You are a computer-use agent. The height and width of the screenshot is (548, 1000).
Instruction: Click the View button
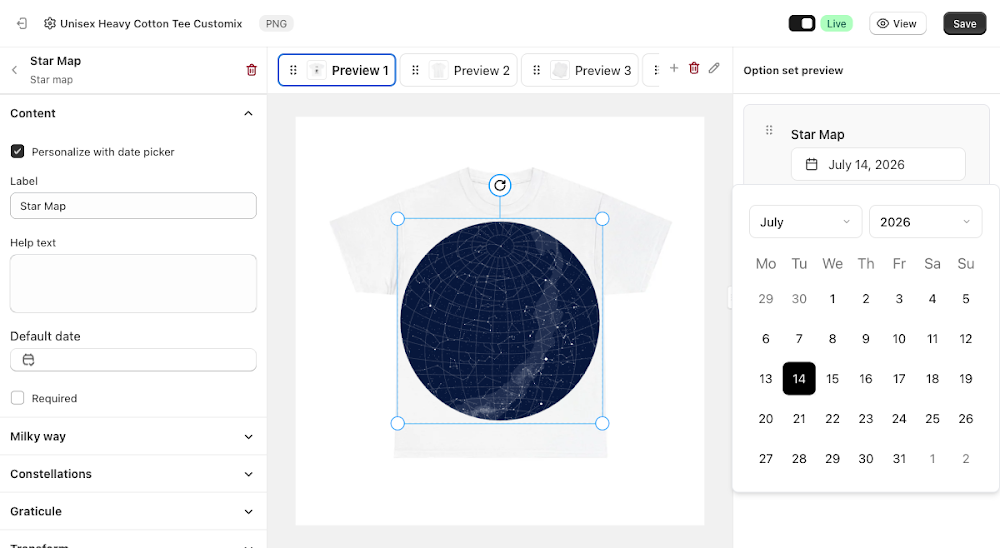click(897, 24)
